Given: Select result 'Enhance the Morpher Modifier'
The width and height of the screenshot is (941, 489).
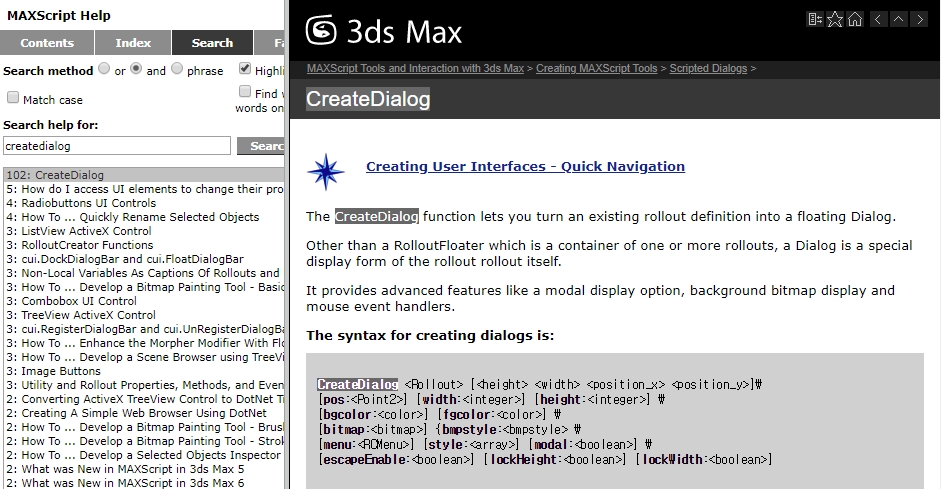Looking at the screenshot, I should click(144, 343).
